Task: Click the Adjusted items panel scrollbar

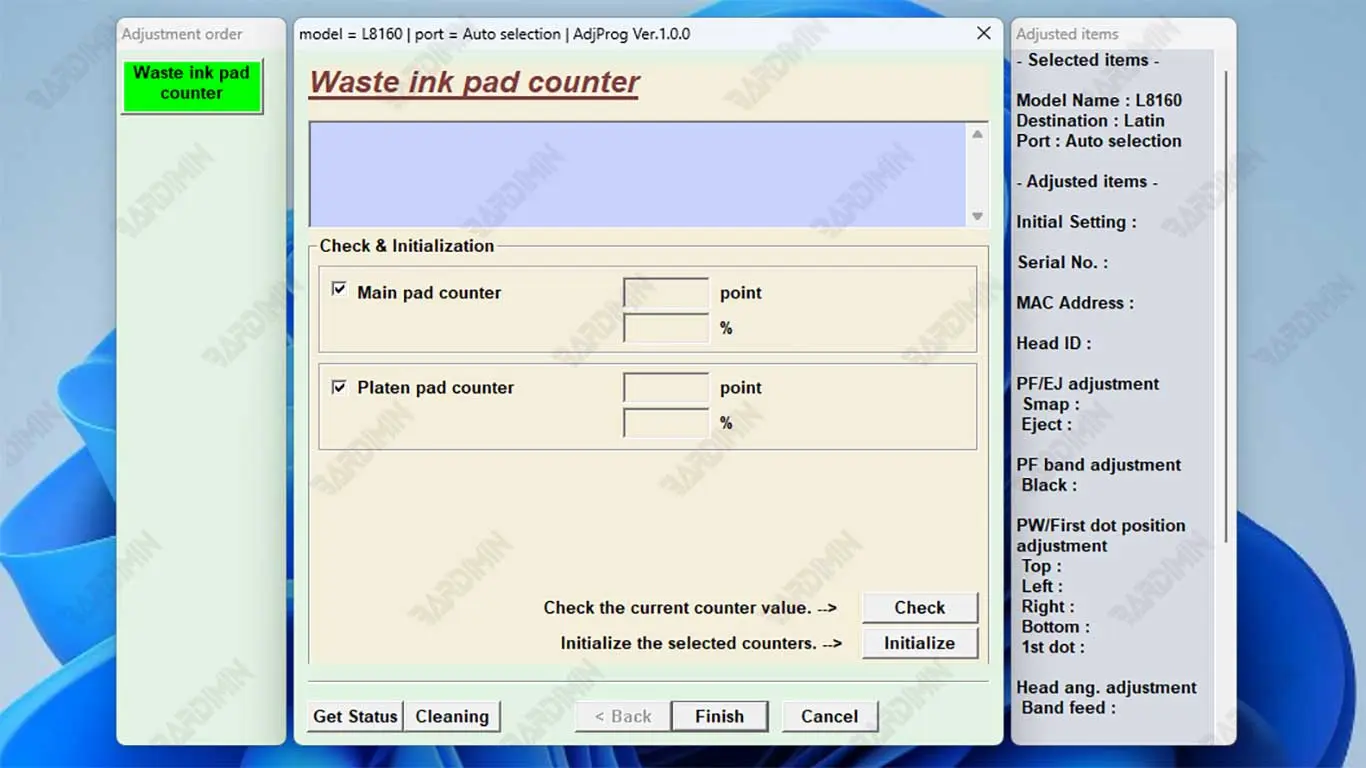Action: 1226,300
